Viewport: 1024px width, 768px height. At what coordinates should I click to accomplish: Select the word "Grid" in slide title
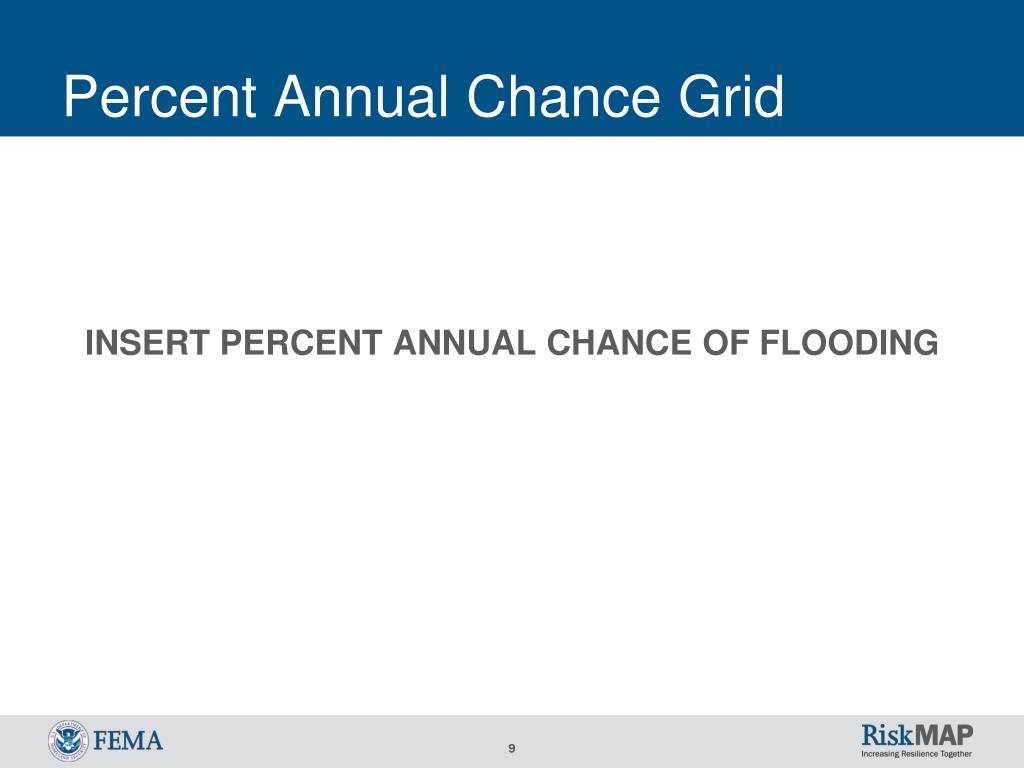click(x=731, y=97)
